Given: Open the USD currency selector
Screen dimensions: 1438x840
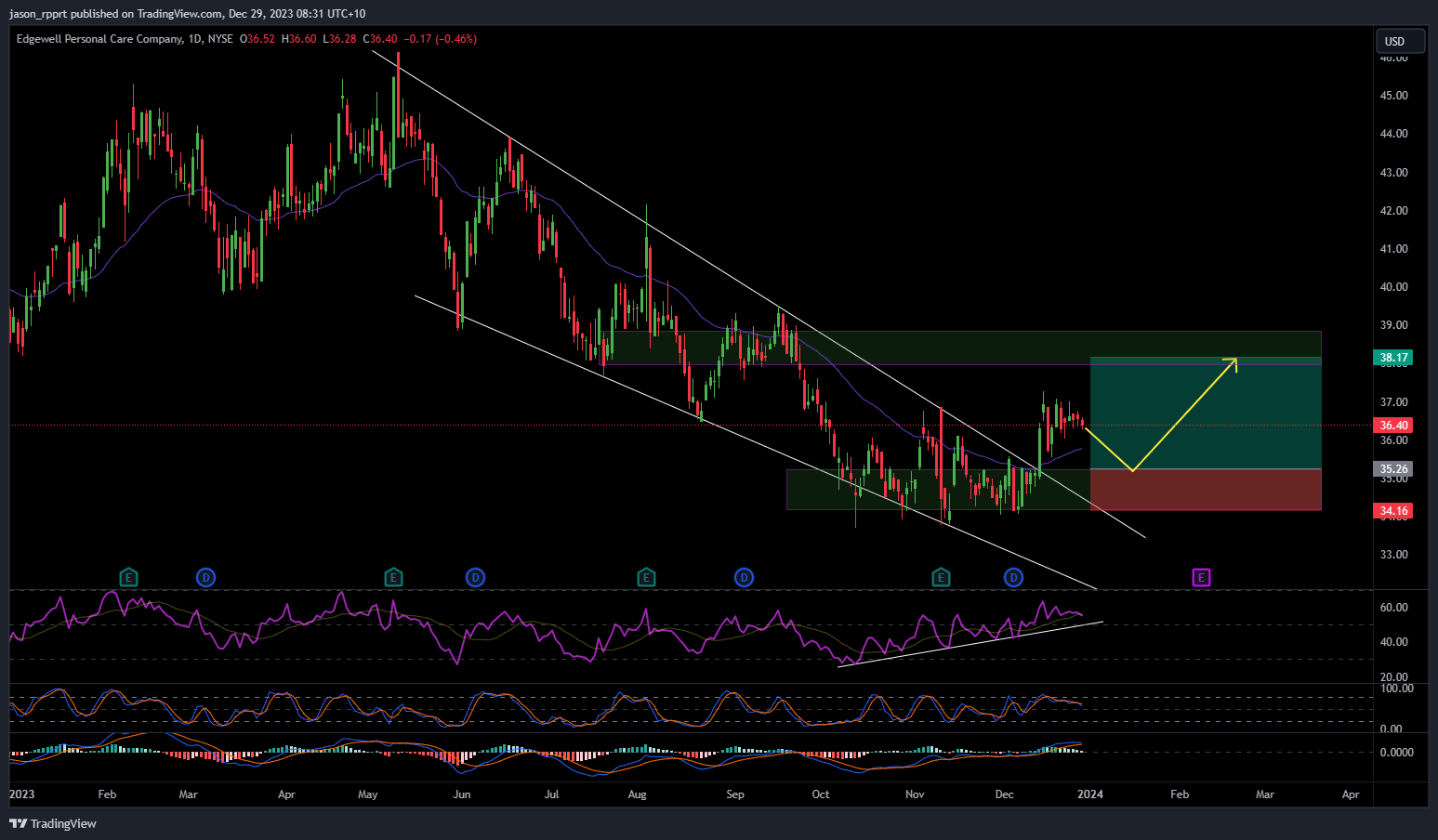Looking at the screenshot, I should [1400, 41].
